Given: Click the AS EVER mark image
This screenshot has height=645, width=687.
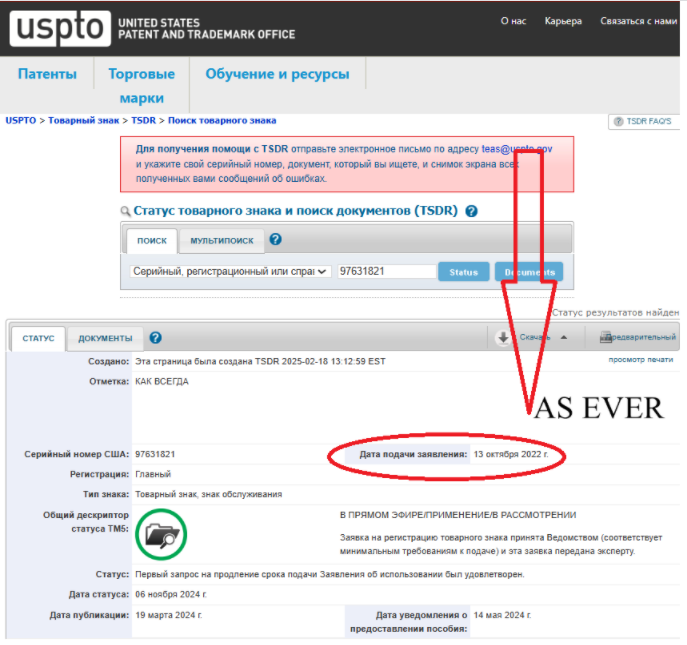Looking at the screenshot, I should click(x=598, y=408).
